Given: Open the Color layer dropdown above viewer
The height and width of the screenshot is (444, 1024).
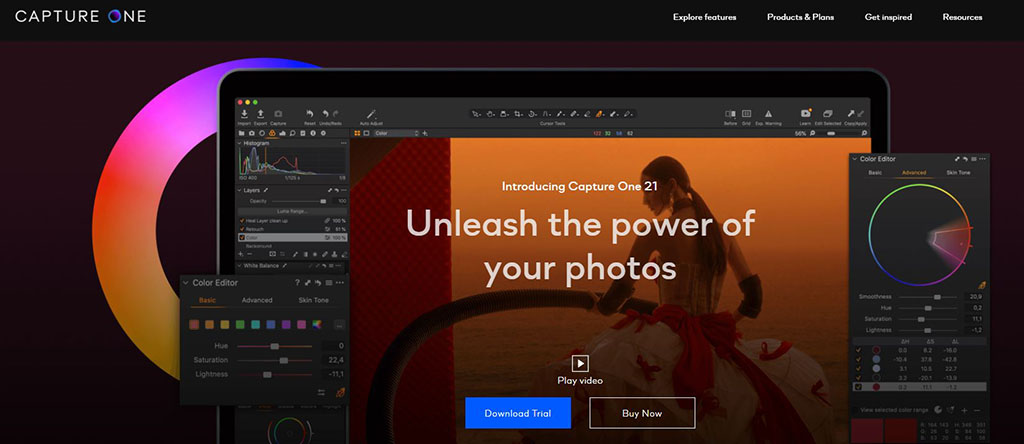Looking at the screenshot, I should [396, 133].
